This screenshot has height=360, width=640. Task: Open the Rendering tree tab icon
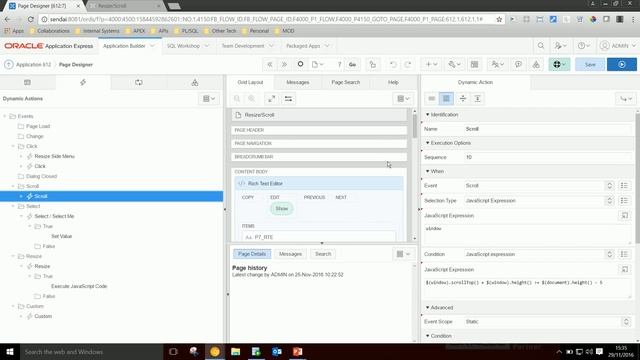coord(27,82)
